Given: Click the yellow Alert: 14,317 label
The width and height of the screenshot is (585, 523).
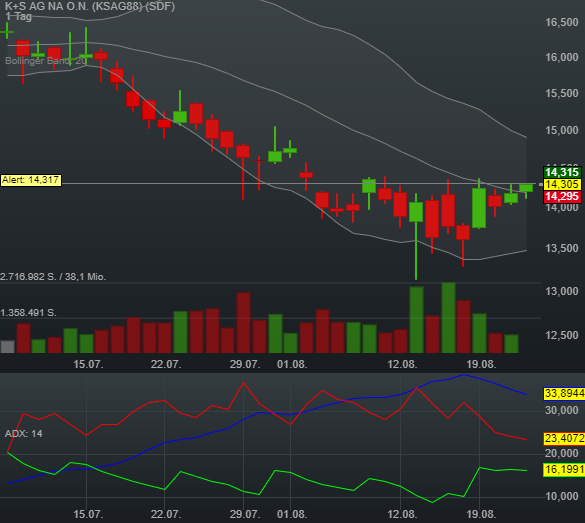Looking at the screenshot, I should [x=31, y=180].
